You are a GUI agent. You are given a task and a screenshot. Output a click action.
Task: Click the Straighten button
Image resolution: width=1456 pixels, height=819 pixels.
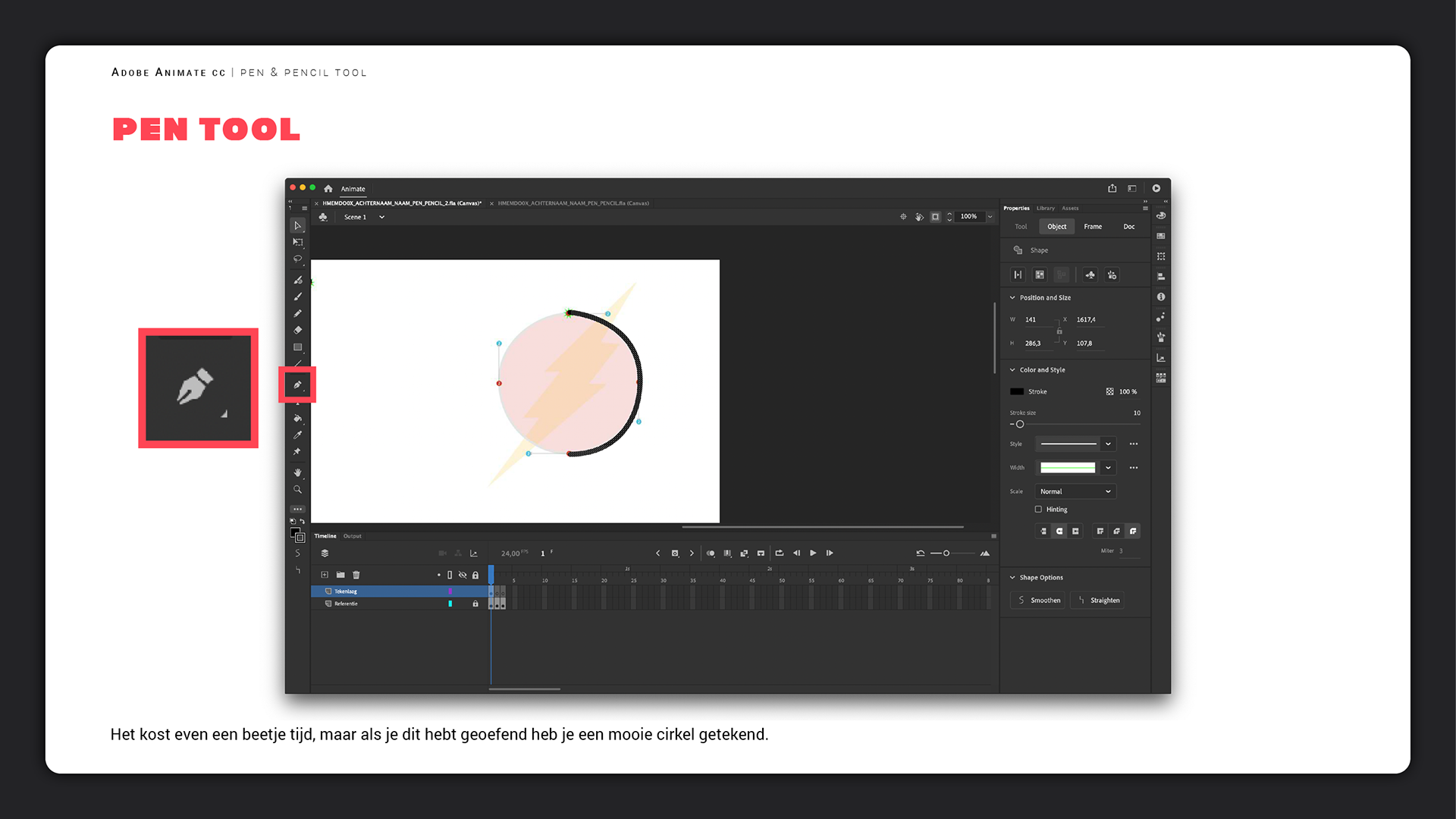(1097, 601)
